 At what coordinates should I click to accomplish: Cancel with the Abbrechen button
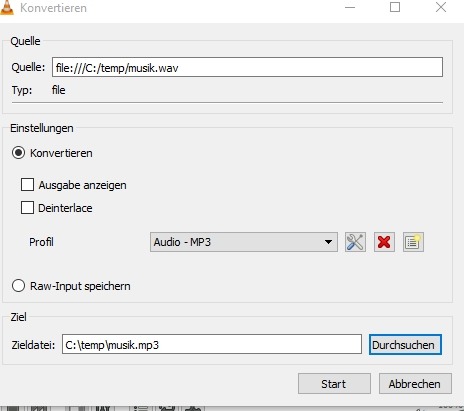click(x=415, y=384)
